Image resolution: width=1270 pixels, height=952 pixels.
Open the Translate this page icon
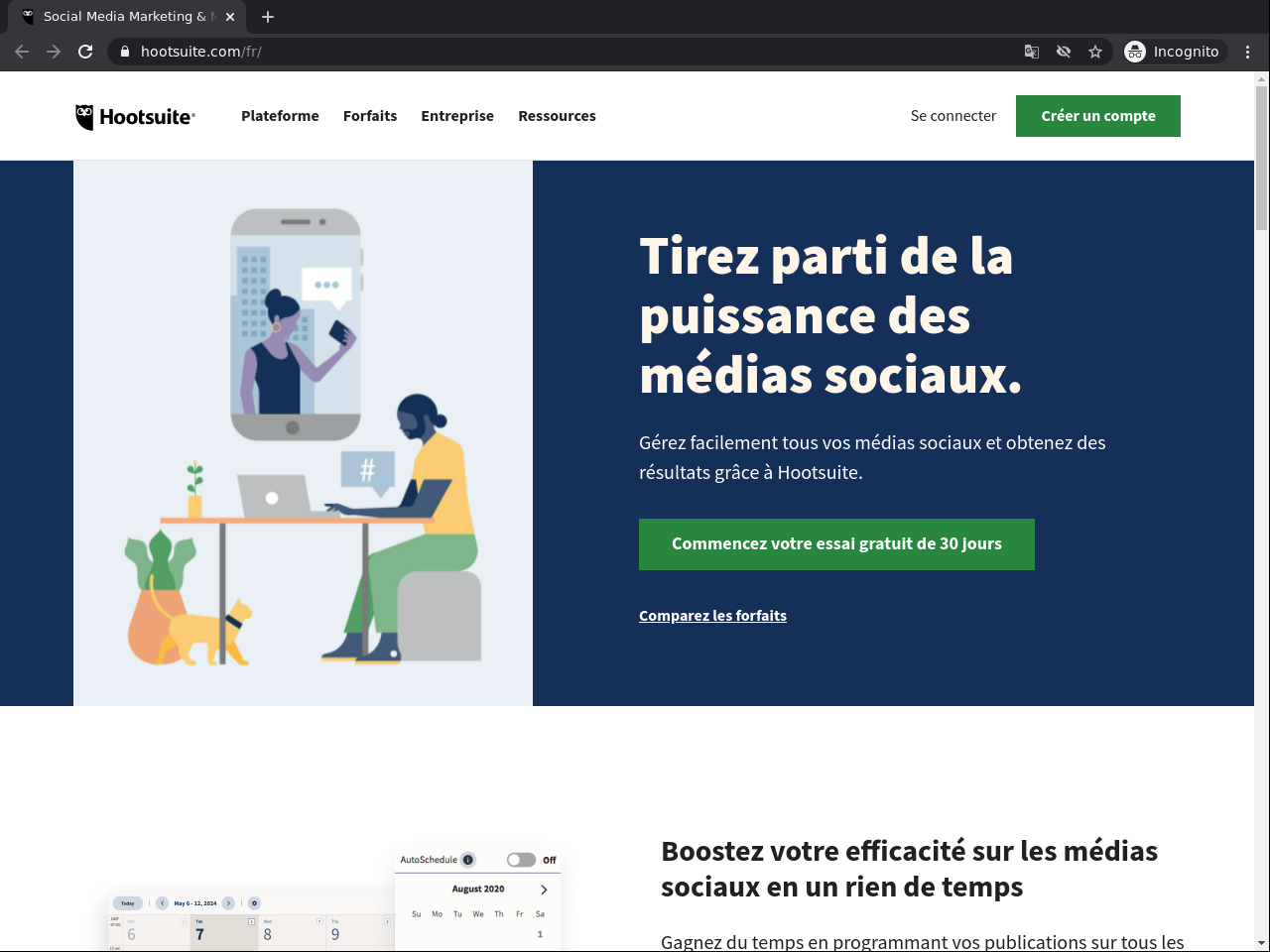coord(1032,52)
